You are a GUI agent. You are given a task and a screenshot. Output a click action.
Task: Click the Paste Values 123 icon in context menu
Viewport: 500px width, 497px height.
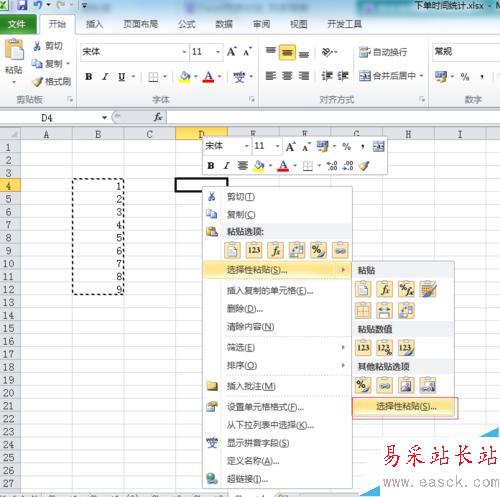tap(254, 250)
